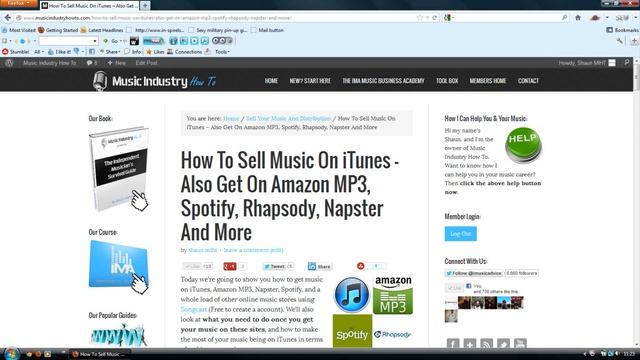Open the Most Visited bookmarks folder
This screenshot has width=640, height=360.
tap(19, 30)
